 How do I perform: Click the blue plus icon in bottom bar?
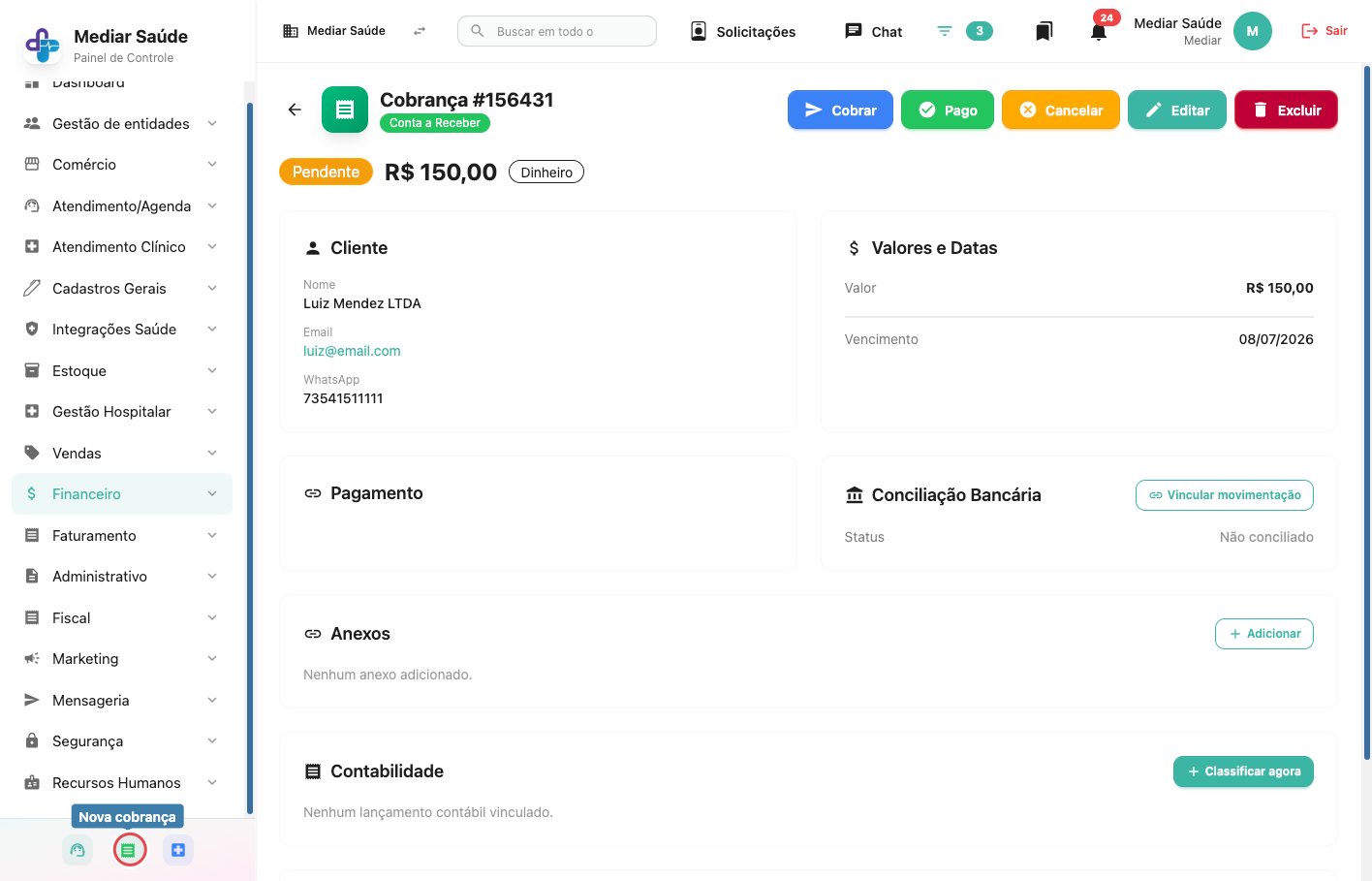tap(178, 850)
